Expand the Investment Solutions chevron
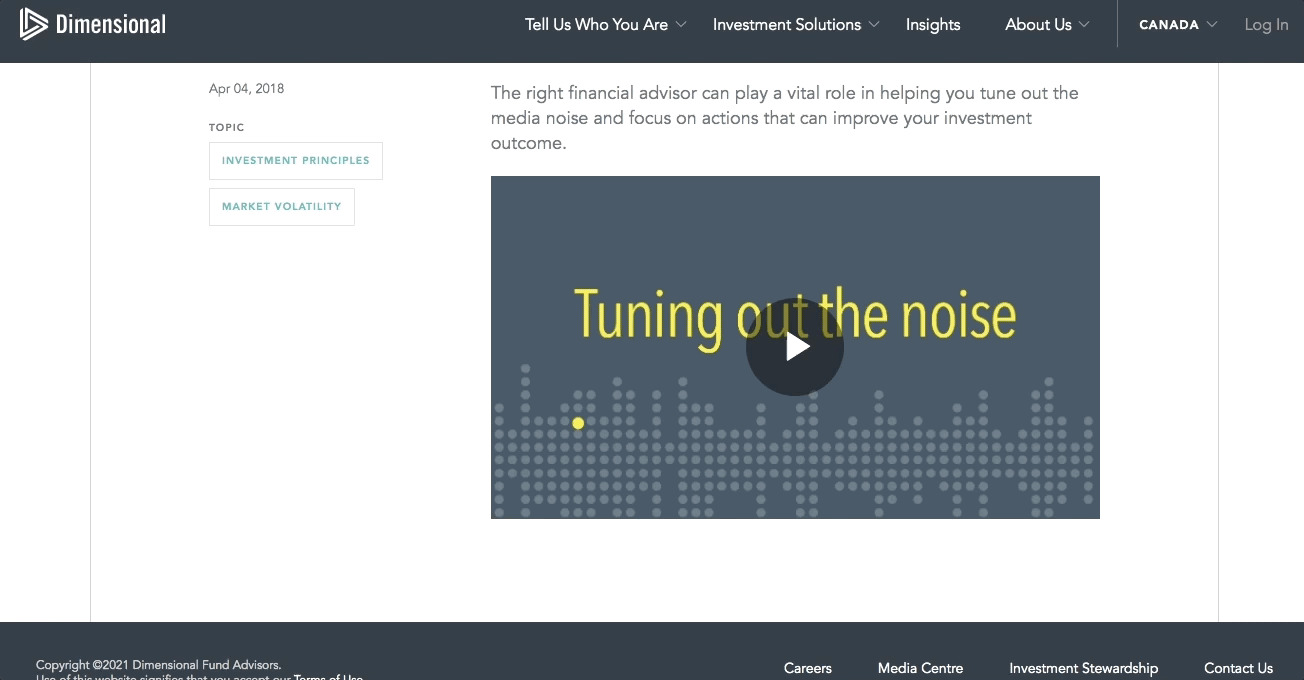The image size is (1304, 680). [x=874, y=24]
